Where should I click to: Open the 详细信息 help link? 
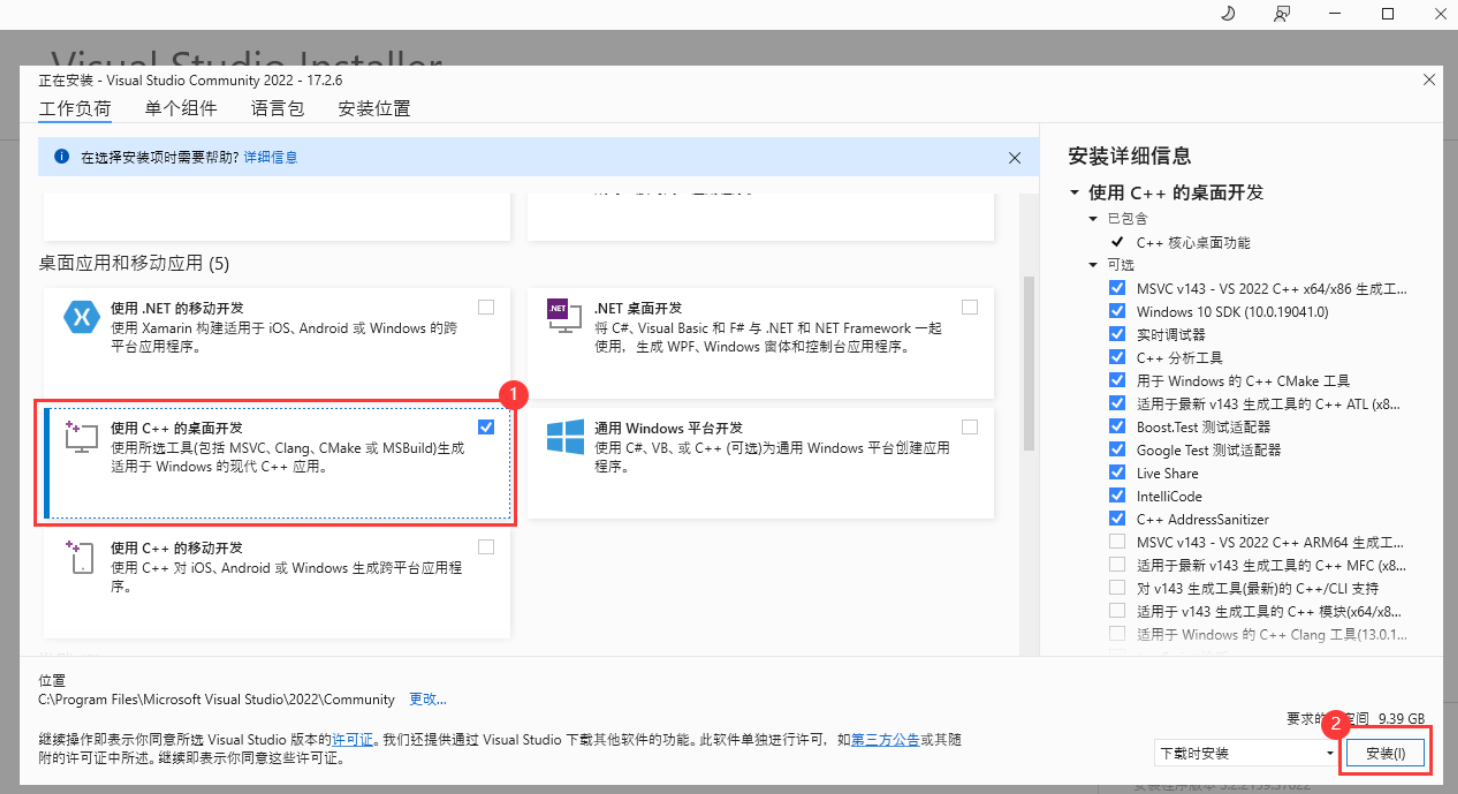271,157
